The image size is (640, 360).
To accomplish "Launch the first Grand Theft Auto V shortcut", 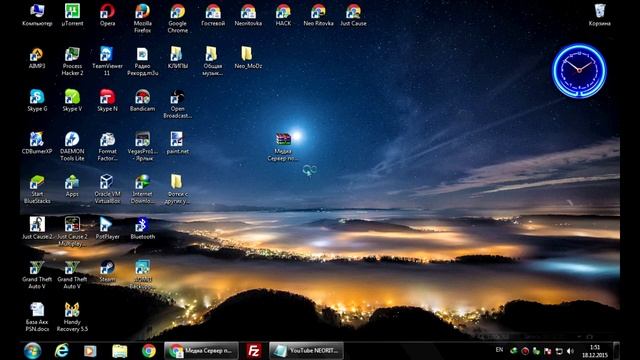I will (x=37, y=274).
